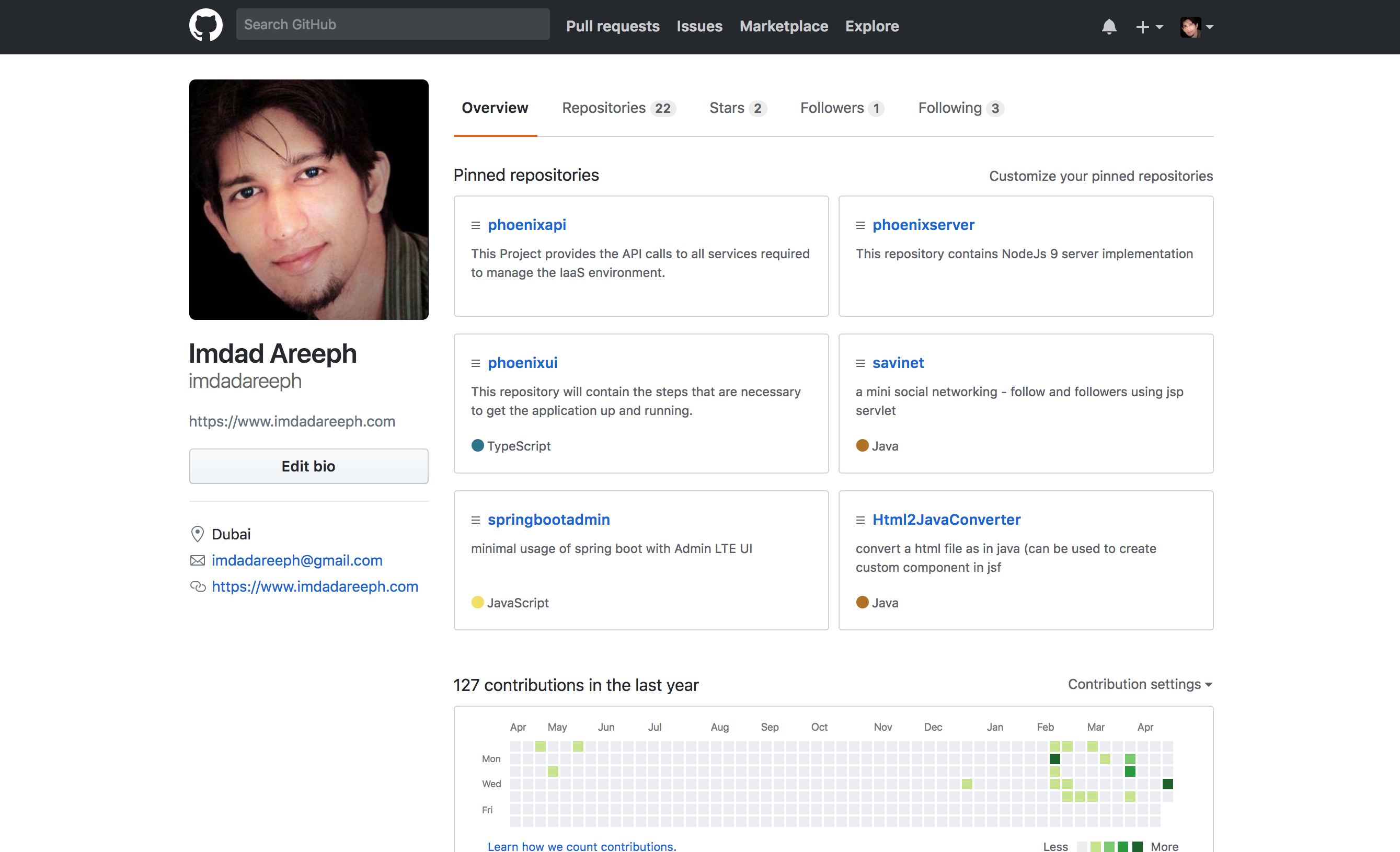Open Customize your pinned repositories link
The width and height of the screenshot is (1400, 852).
point(1100,176)
